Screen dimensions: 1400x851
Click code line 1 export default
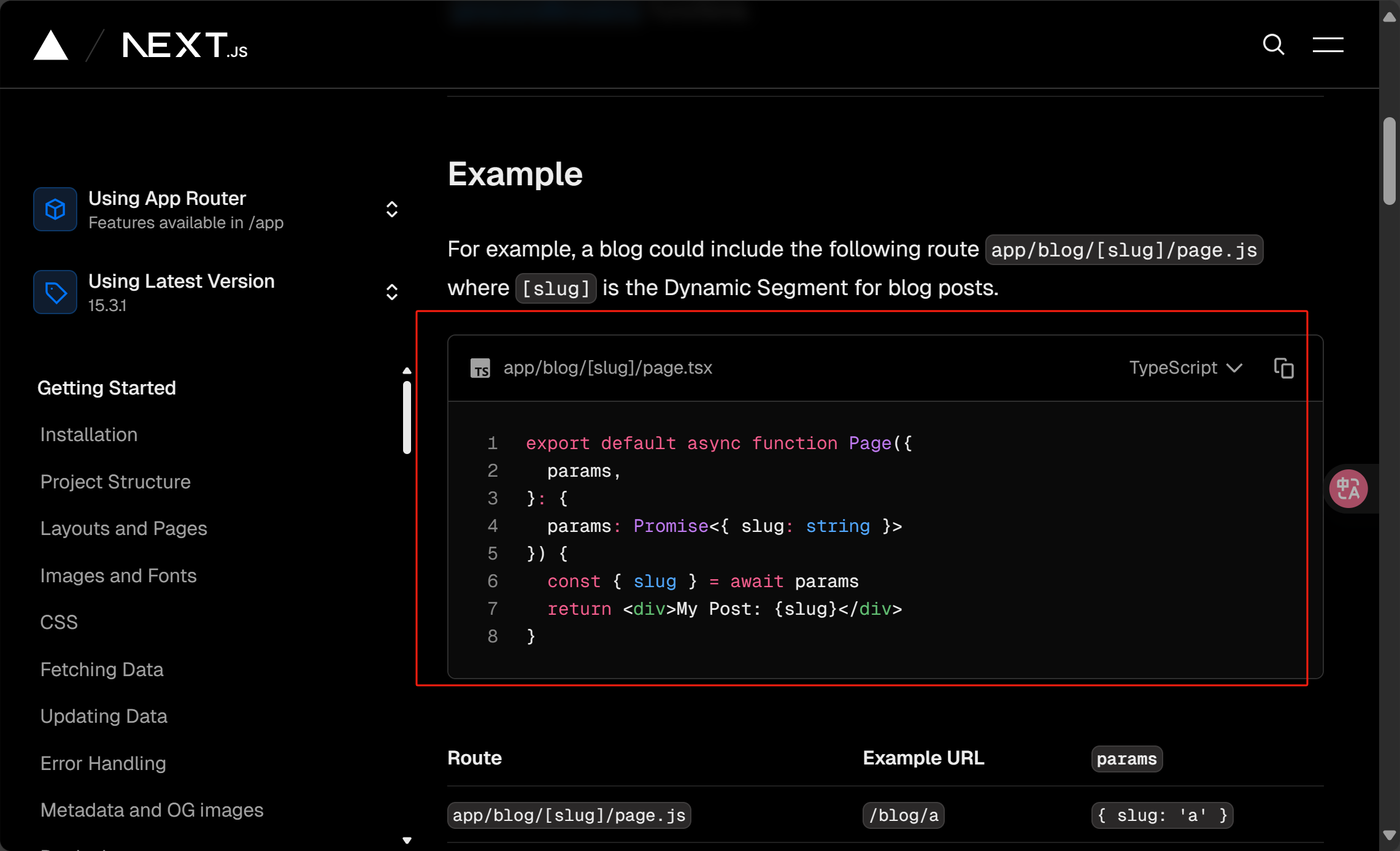tap(719, 443)
